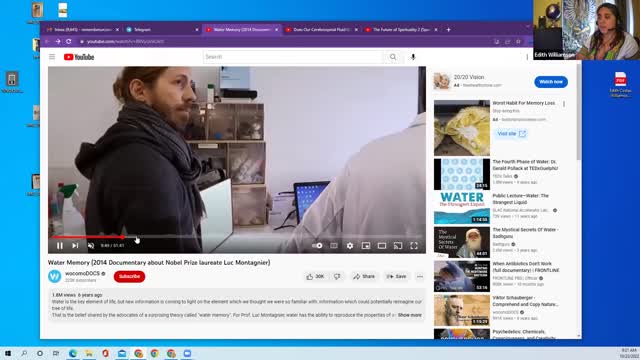The width and height of the screenshot is (640, 360).
Task: Unmute the video volume icon
Action: coord(91,246)
